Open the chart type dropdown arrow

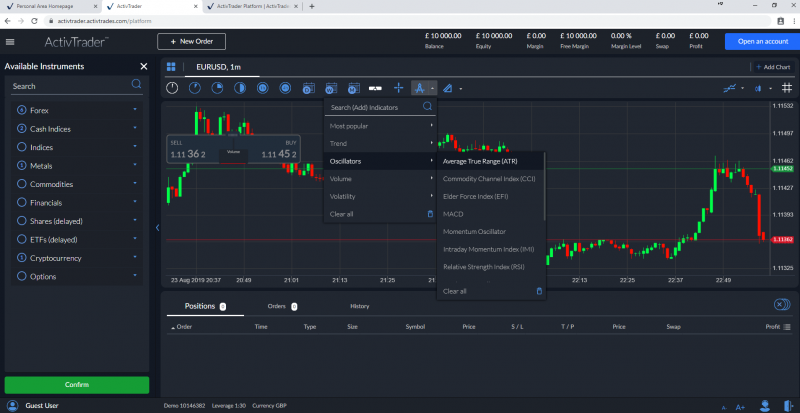[770, 88]
